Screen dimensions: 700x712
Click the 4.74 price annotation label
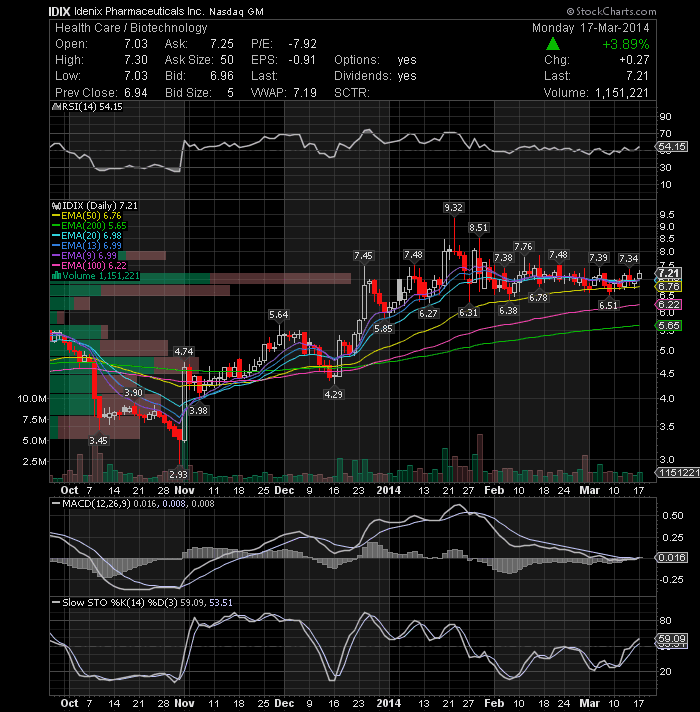(x=184, y=351)
